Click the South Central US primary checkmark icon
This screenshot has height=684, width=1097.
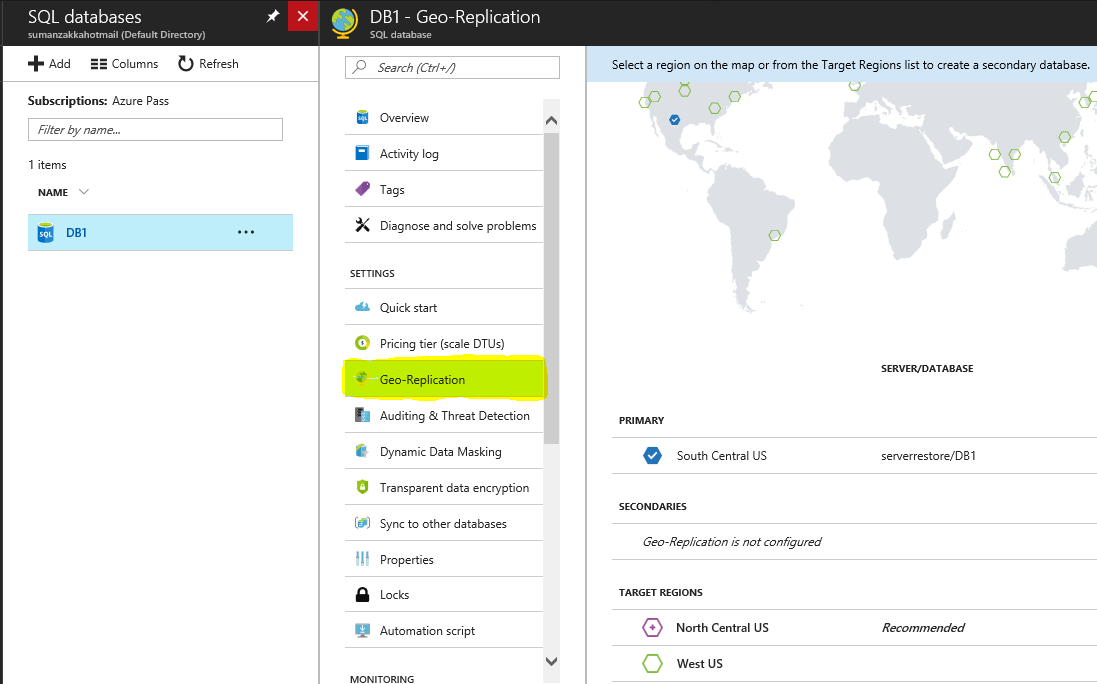click(x=652, y=456)
